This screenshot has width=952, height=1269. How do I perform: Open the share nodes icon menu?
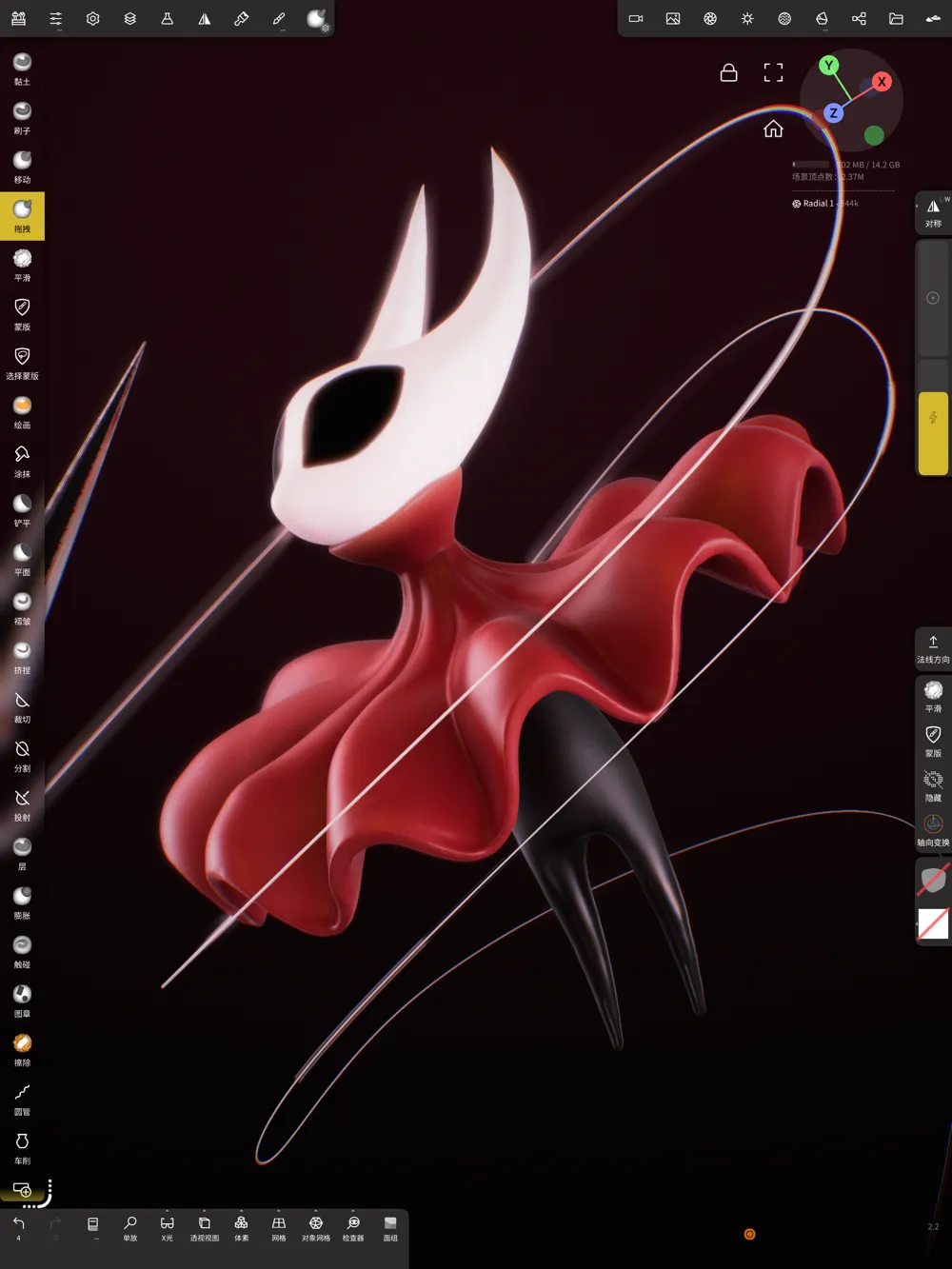click(859, 18)
